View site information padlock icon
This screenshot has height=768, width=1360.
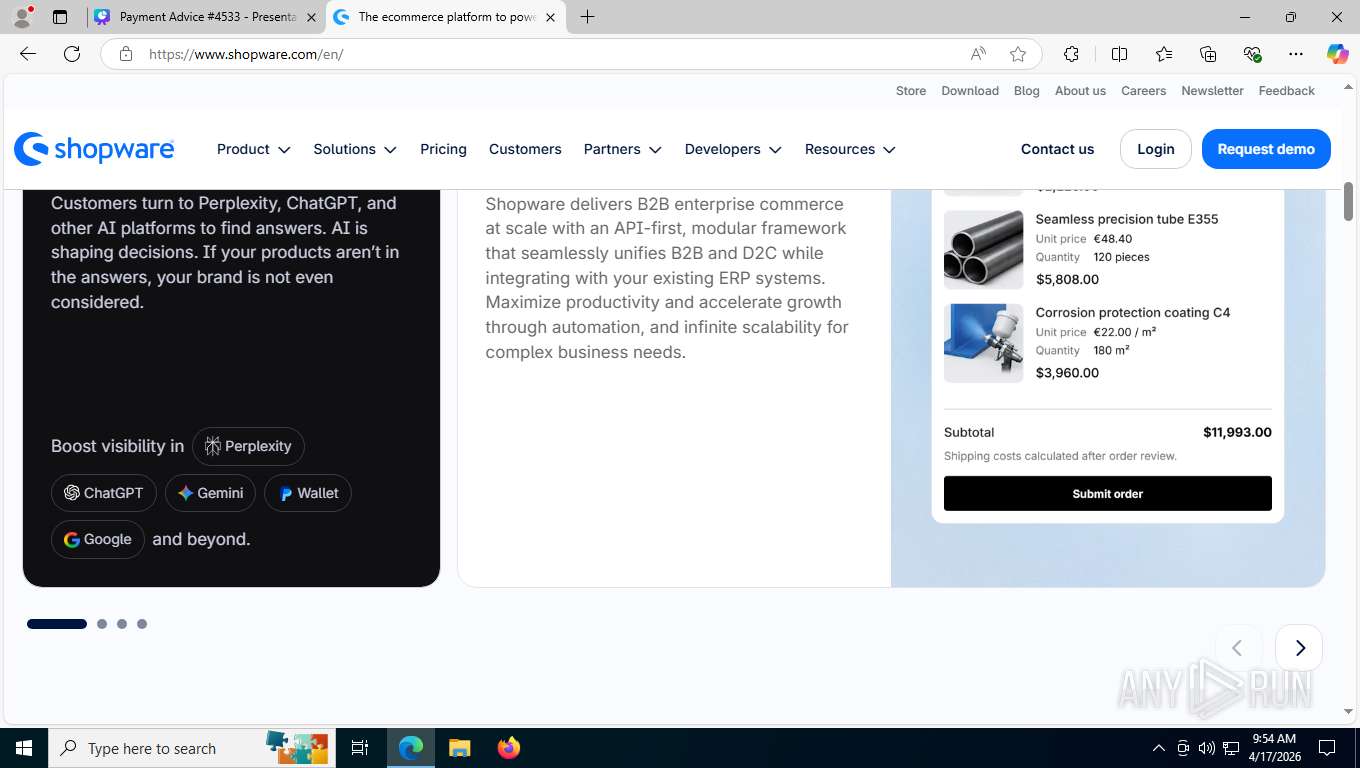125,54
